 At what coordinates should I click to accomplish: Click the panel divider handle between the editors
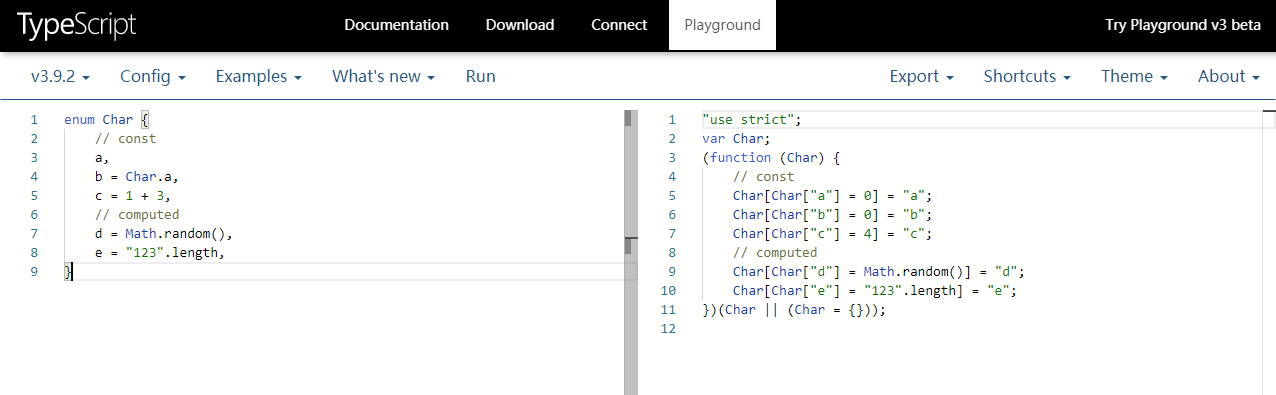pos(630,245)
